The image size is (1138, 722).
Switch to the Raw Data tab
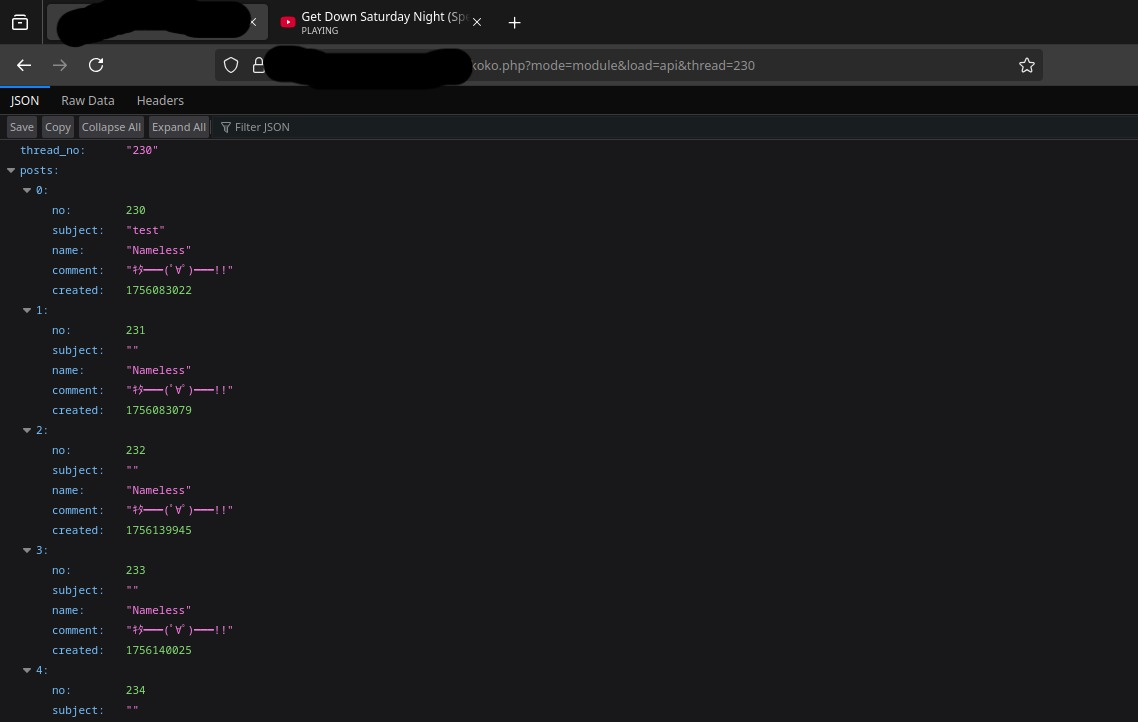tap(88, 100)
